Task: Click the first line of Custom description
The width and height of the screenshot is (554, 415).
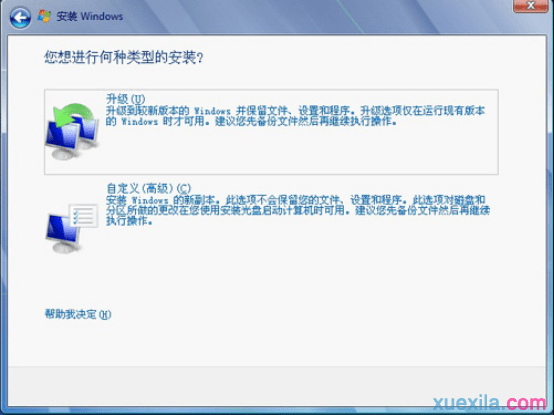Action: point(295,200)
